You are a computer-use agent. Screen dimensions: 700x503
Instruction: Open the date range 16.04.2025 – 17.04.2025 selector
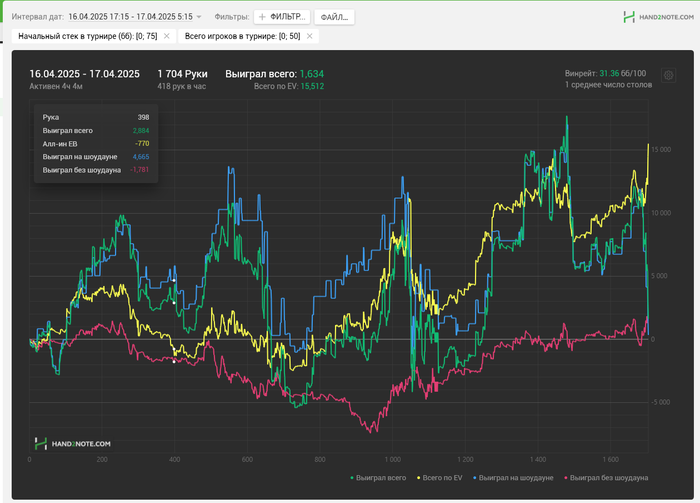click(x=130, y=17)
